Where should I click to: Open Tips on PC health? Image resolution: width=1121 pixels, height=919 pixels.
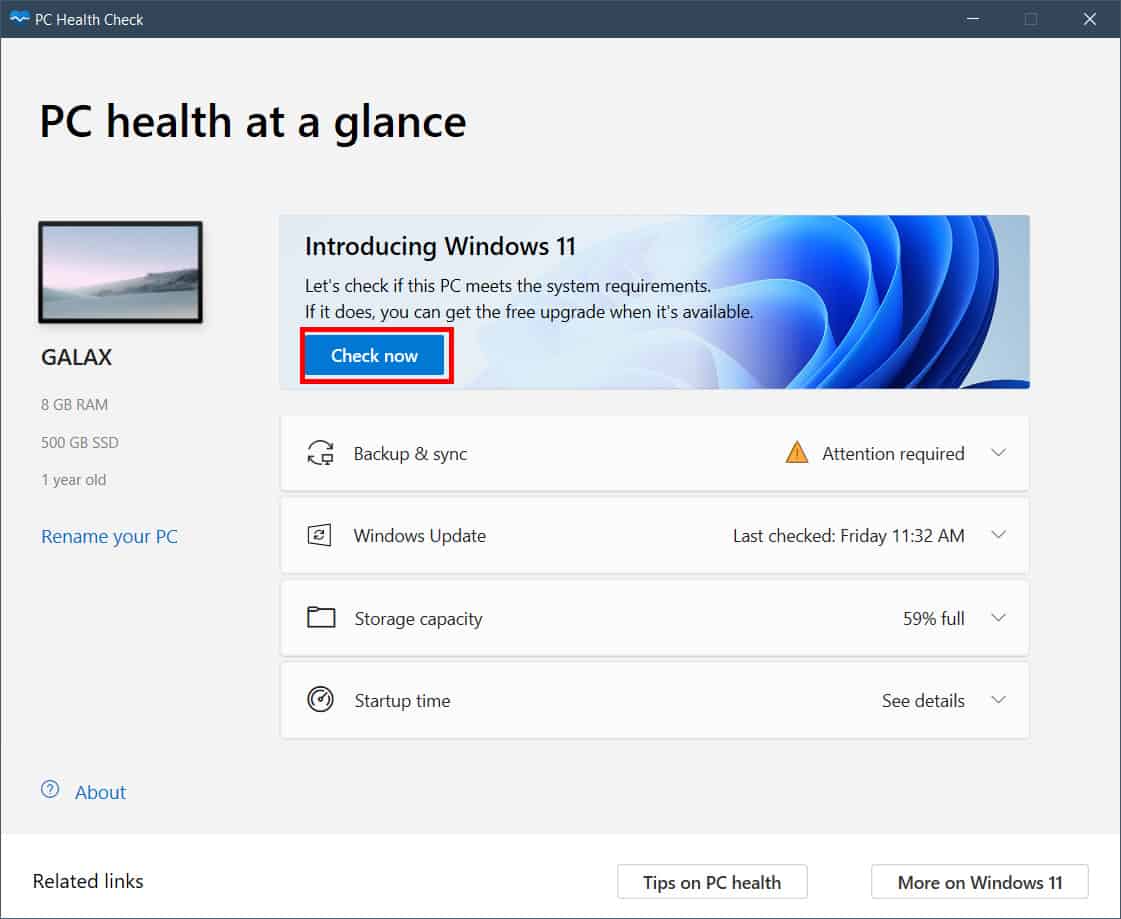[x=712, y=882]
